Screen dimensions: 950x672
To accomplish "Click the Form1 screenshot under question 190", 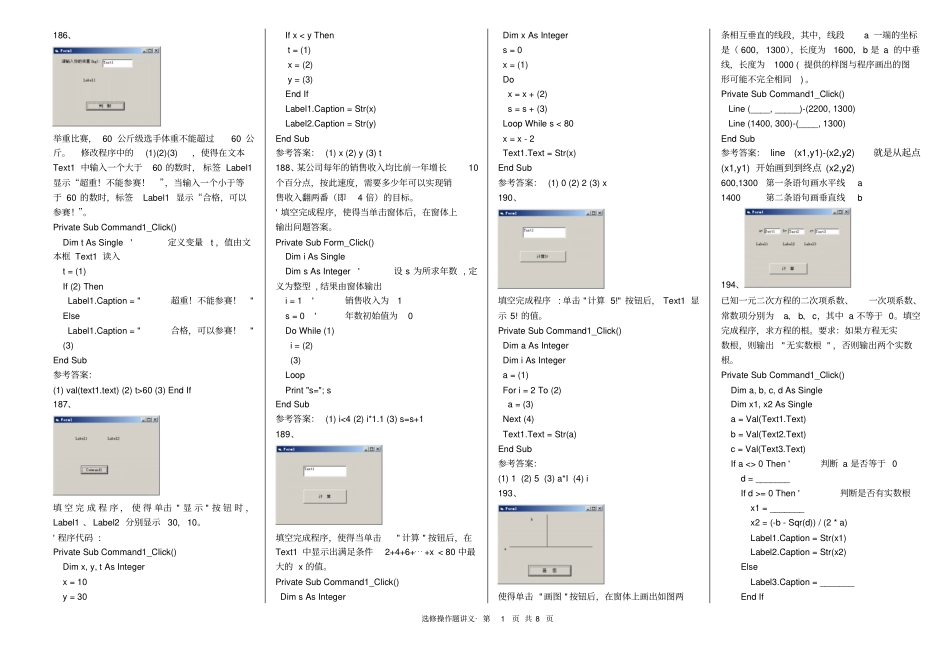I will click(x=551, y=249).
